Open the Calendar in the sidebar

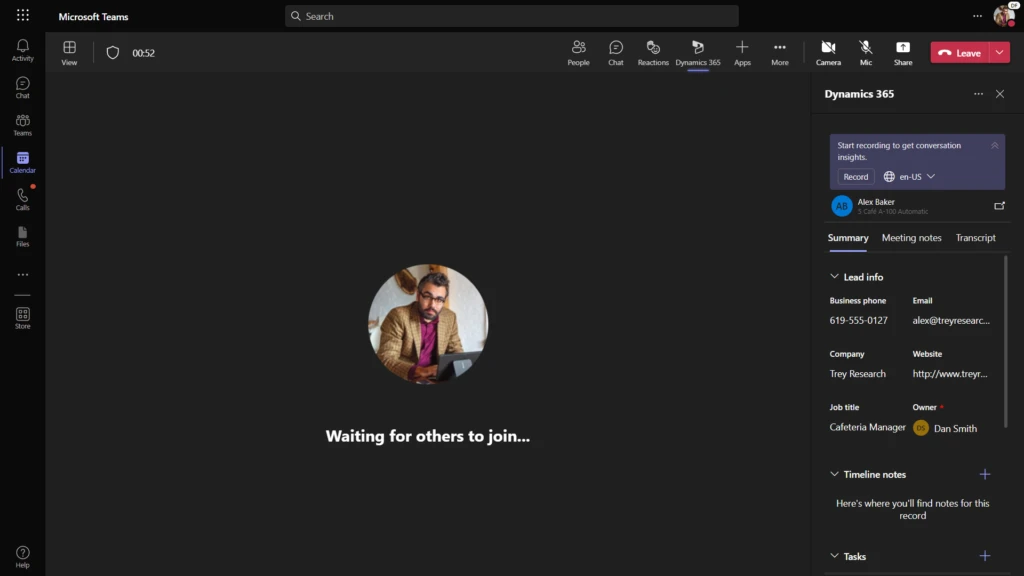[x=21, y=162]
